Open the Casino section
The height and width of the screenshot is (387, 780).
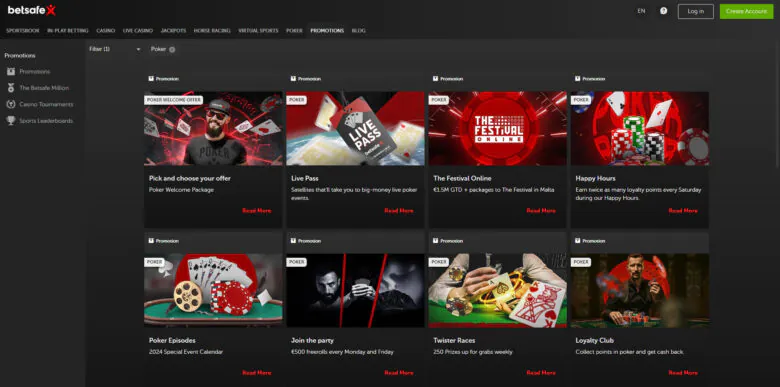tap(105, 31)
